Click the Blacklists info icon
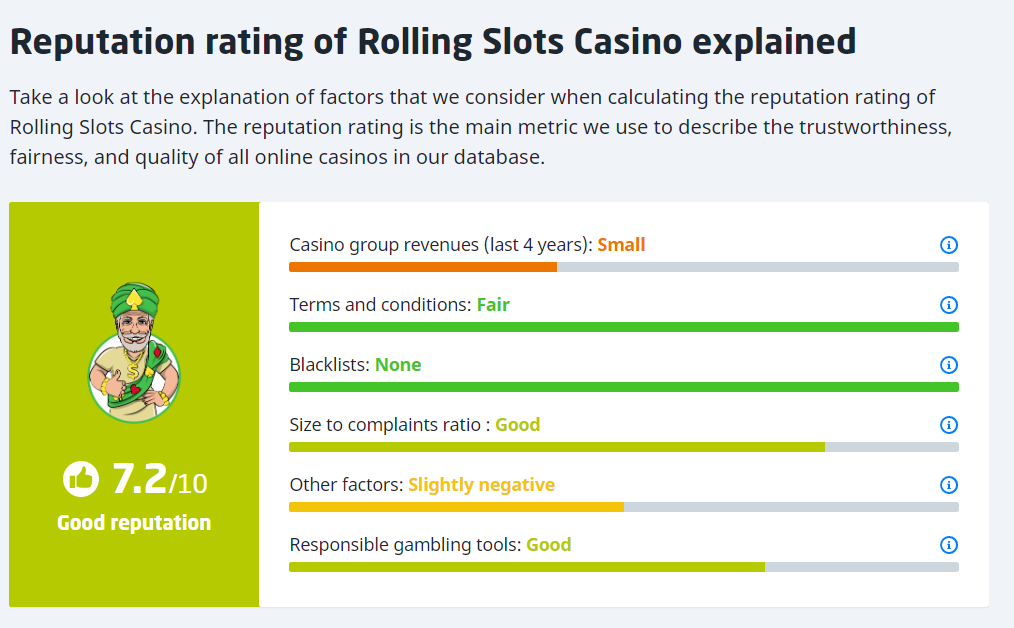Viewport: 1014px width, 628px height. point(949,365)
